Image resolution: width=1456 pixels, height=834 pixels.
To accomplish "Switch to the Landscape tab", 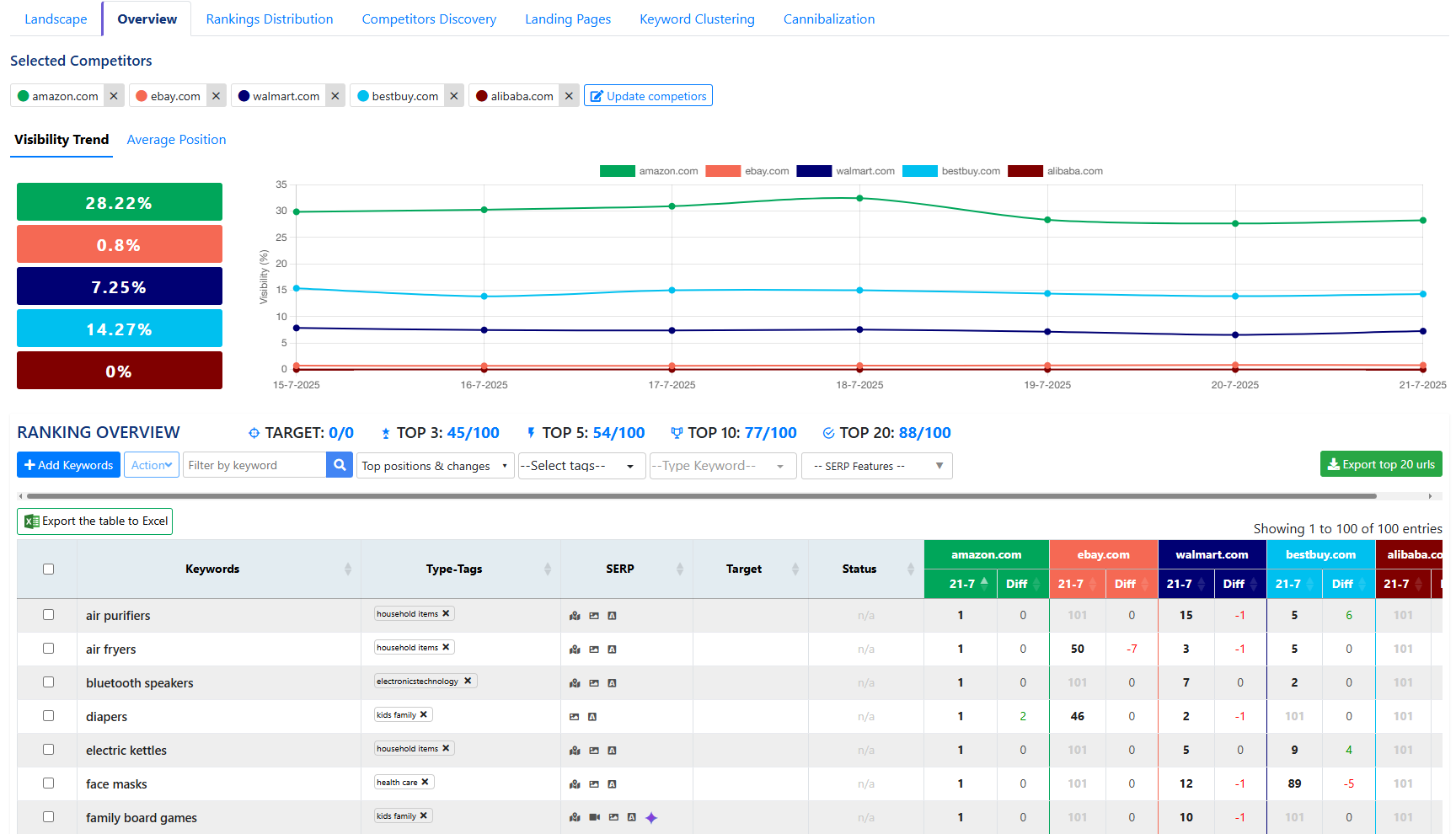I will (x=56, y=19).
